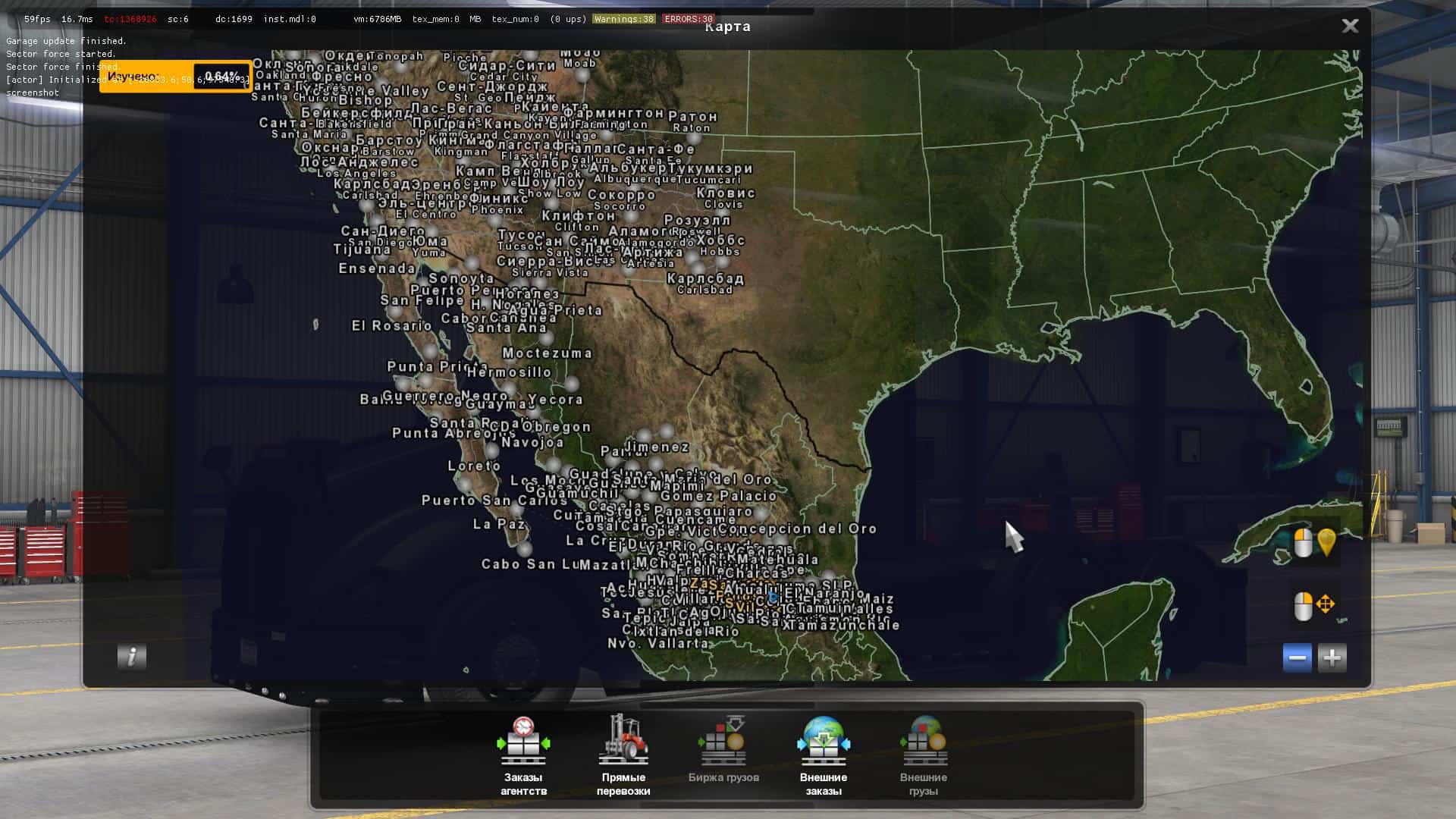The image size is (1456, 819).
Task: Click Внешние грузы external cargo icon
Action: pos(923,742)
